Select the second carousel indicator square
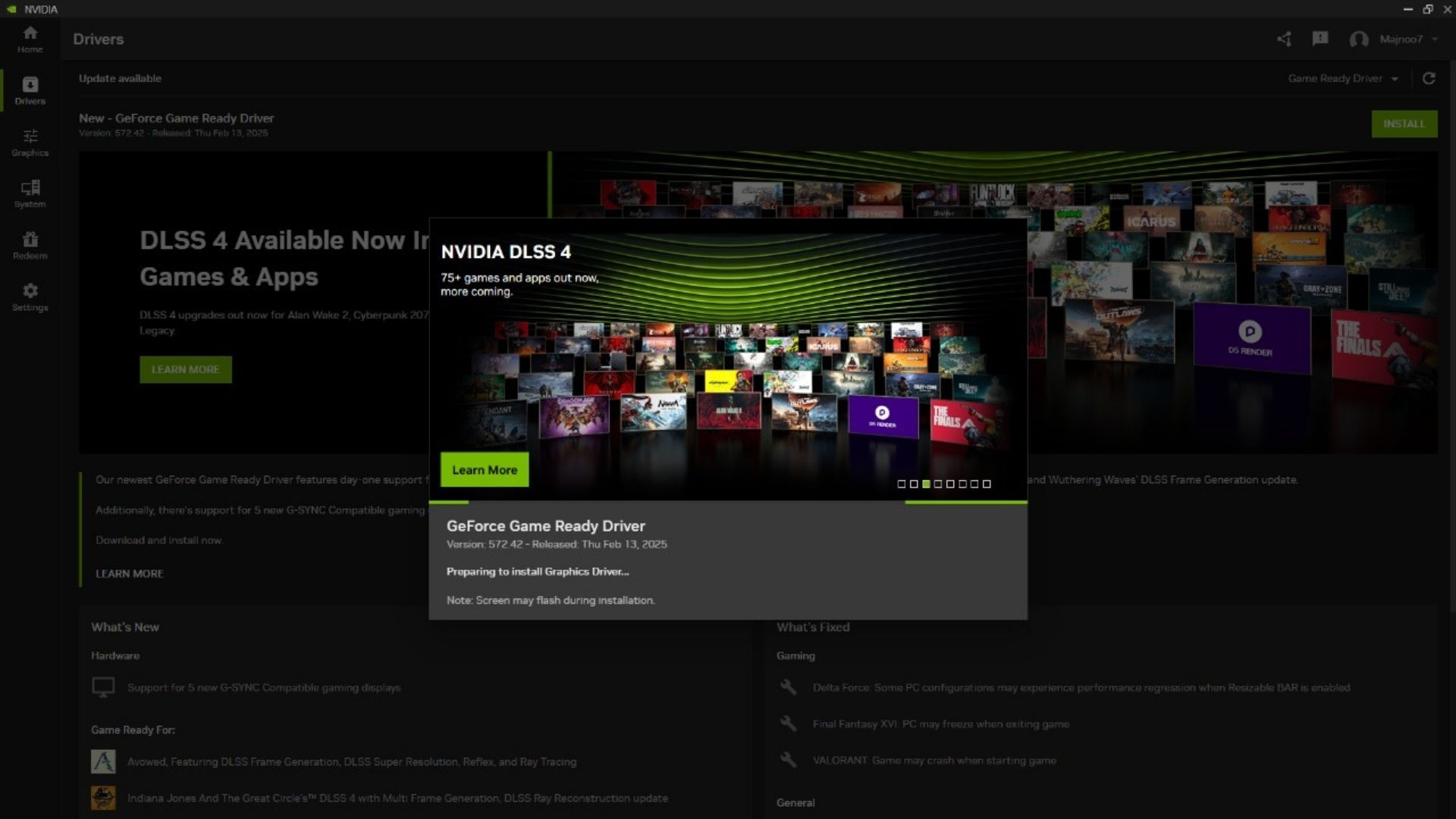Image resolution: width=1456 pixels, height=819 pixels. 914,484
